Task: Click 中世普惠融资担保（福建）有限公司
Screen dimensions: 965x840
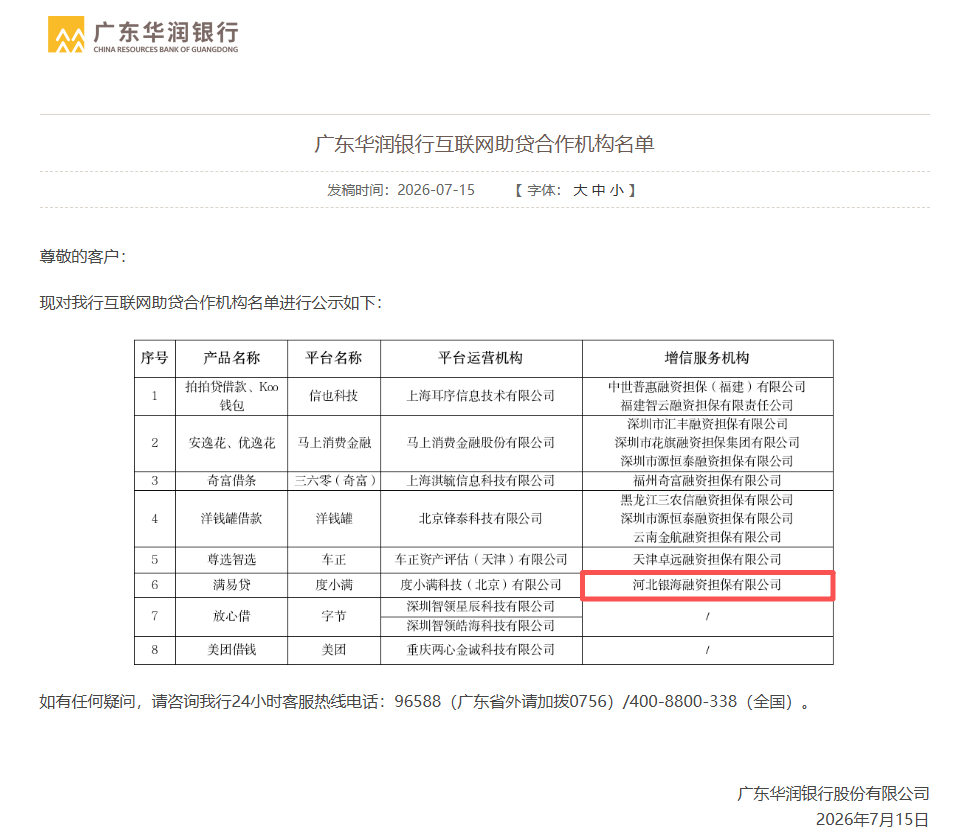Action: 707,386
